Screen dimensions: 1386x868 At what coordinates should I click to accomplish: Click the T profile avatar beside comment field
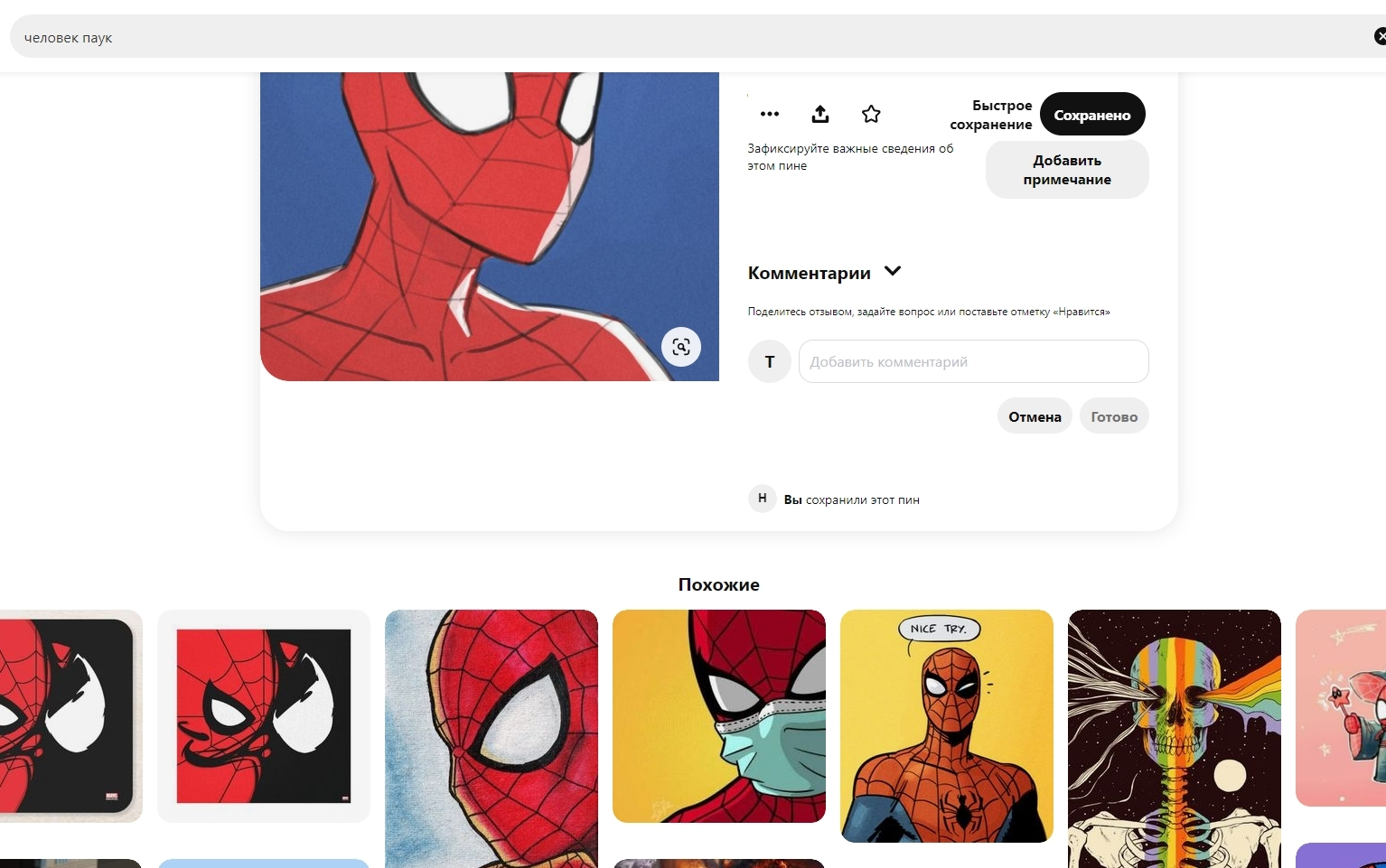pyautogui.click(x=770, y=361)
